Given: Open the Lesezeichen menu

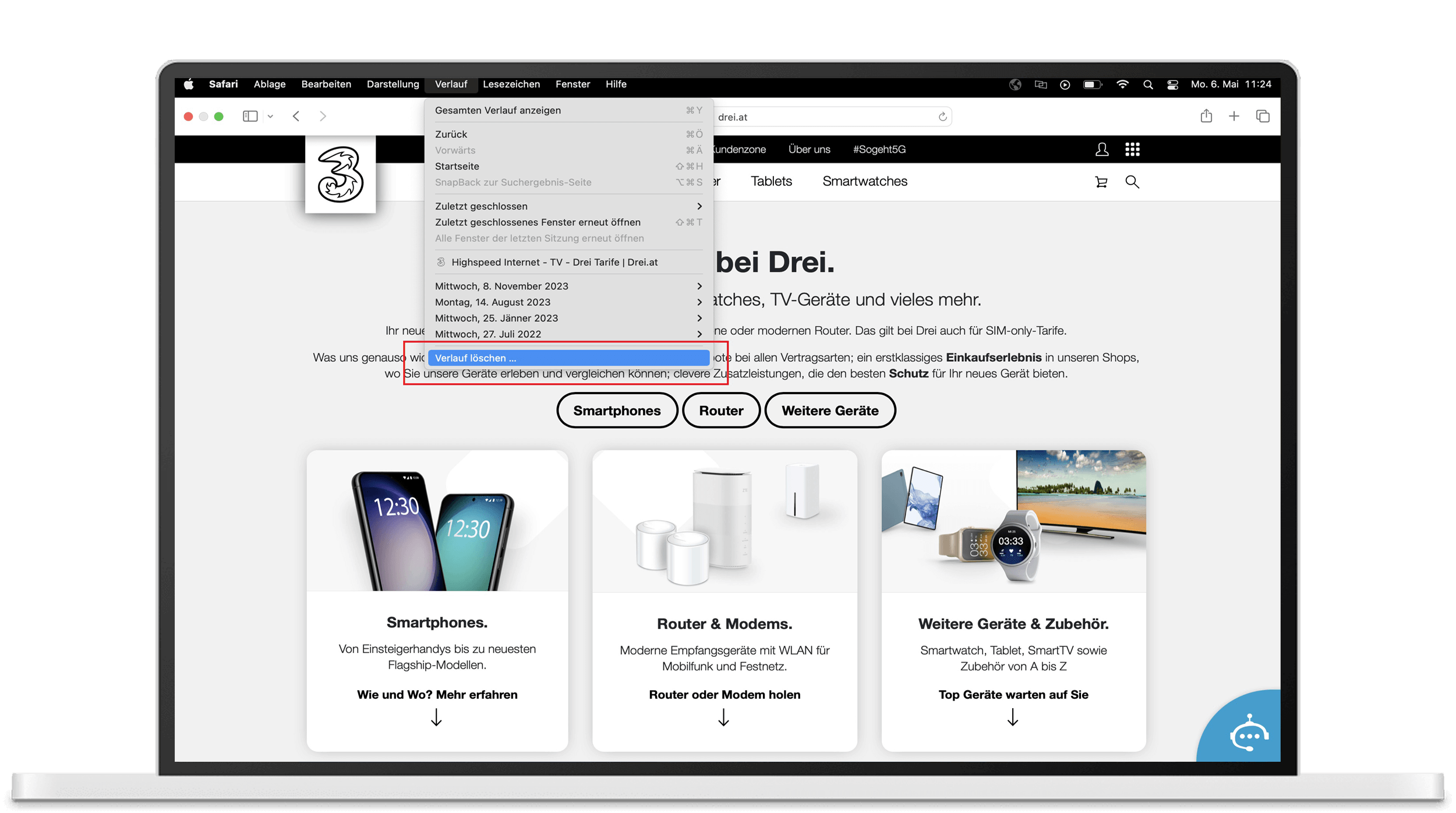Looking at the screenshot, I should pos(511,84).
